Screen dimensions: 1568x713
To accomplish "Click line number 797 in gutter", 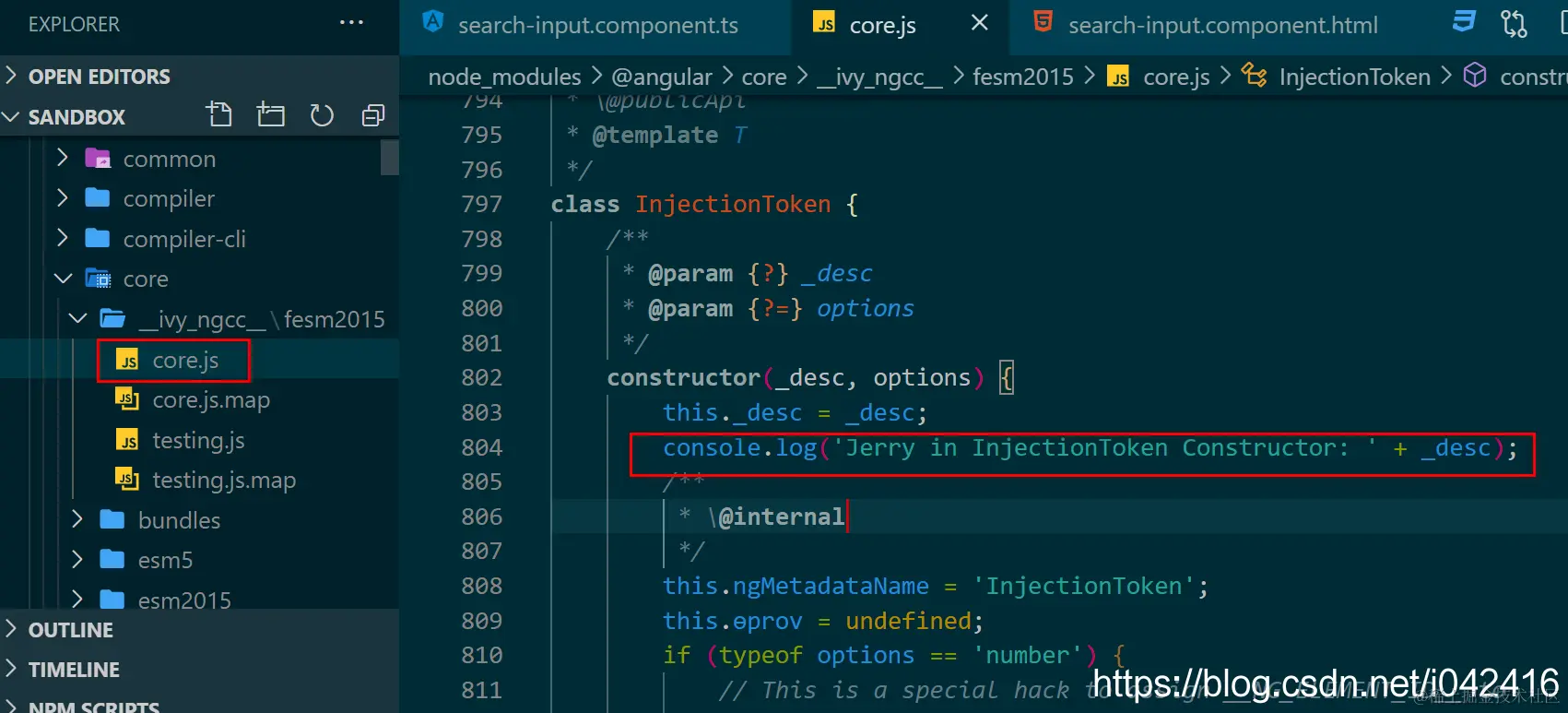I will (x=482, y=204).
